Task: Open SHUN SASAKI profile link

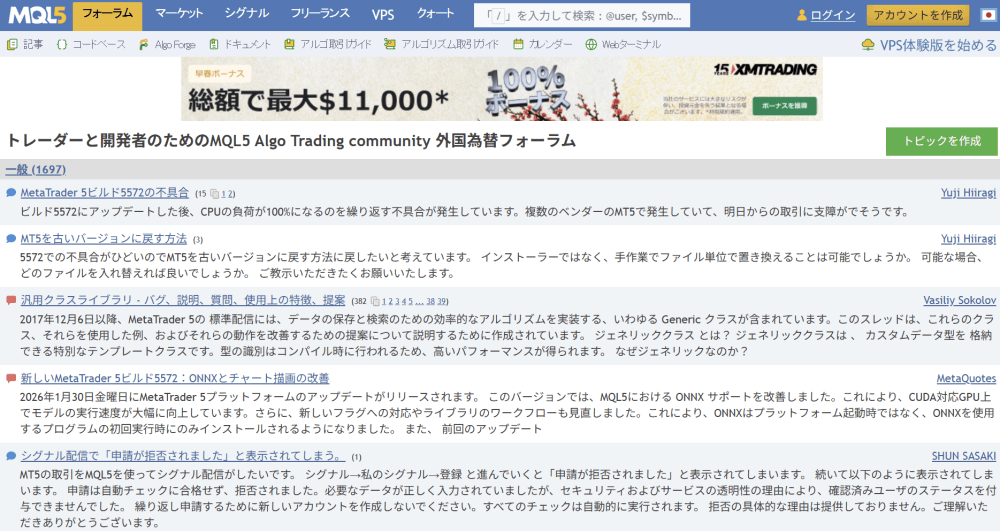Action: coord(964,456)
